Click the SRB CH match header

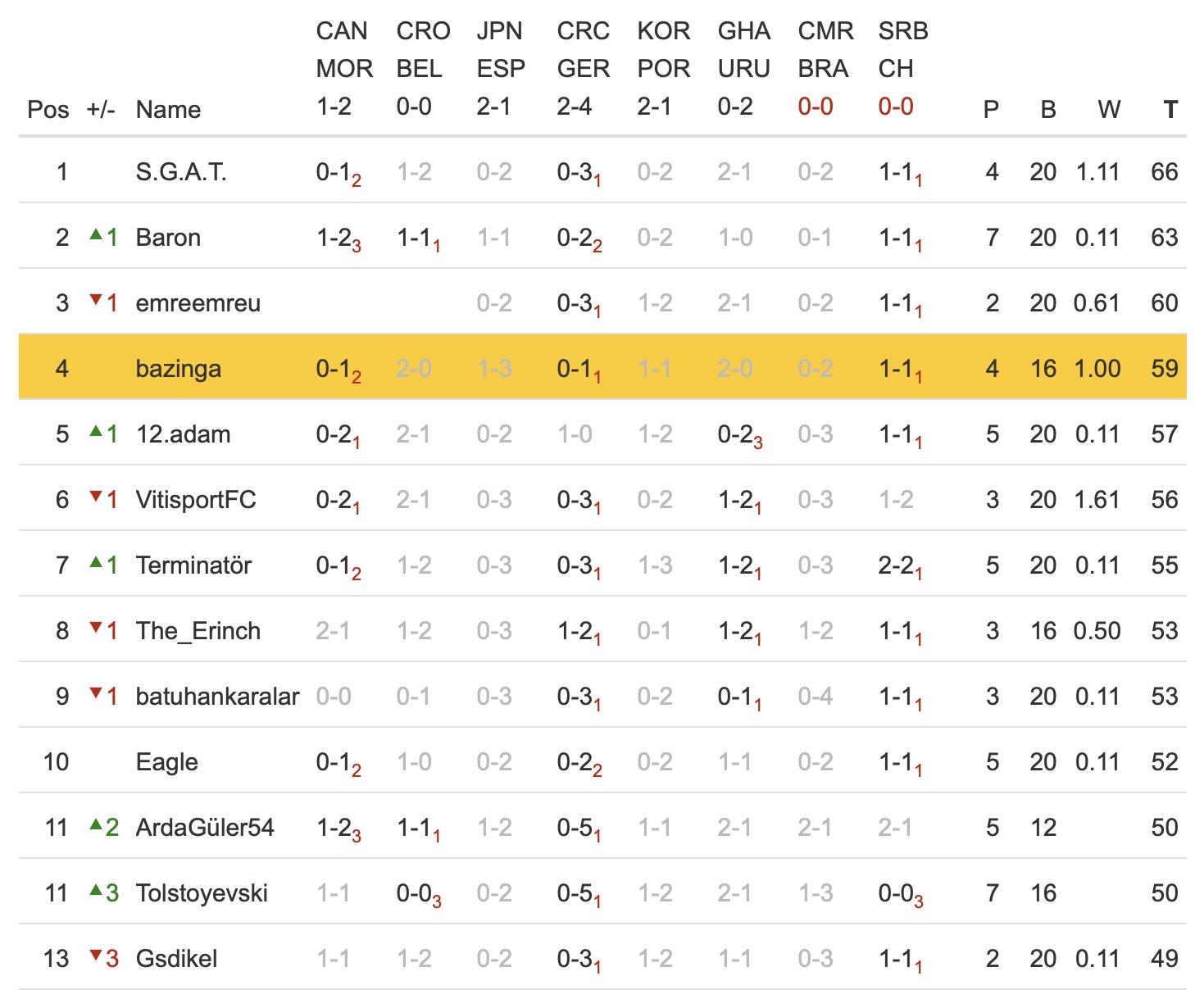pos(902,50)
